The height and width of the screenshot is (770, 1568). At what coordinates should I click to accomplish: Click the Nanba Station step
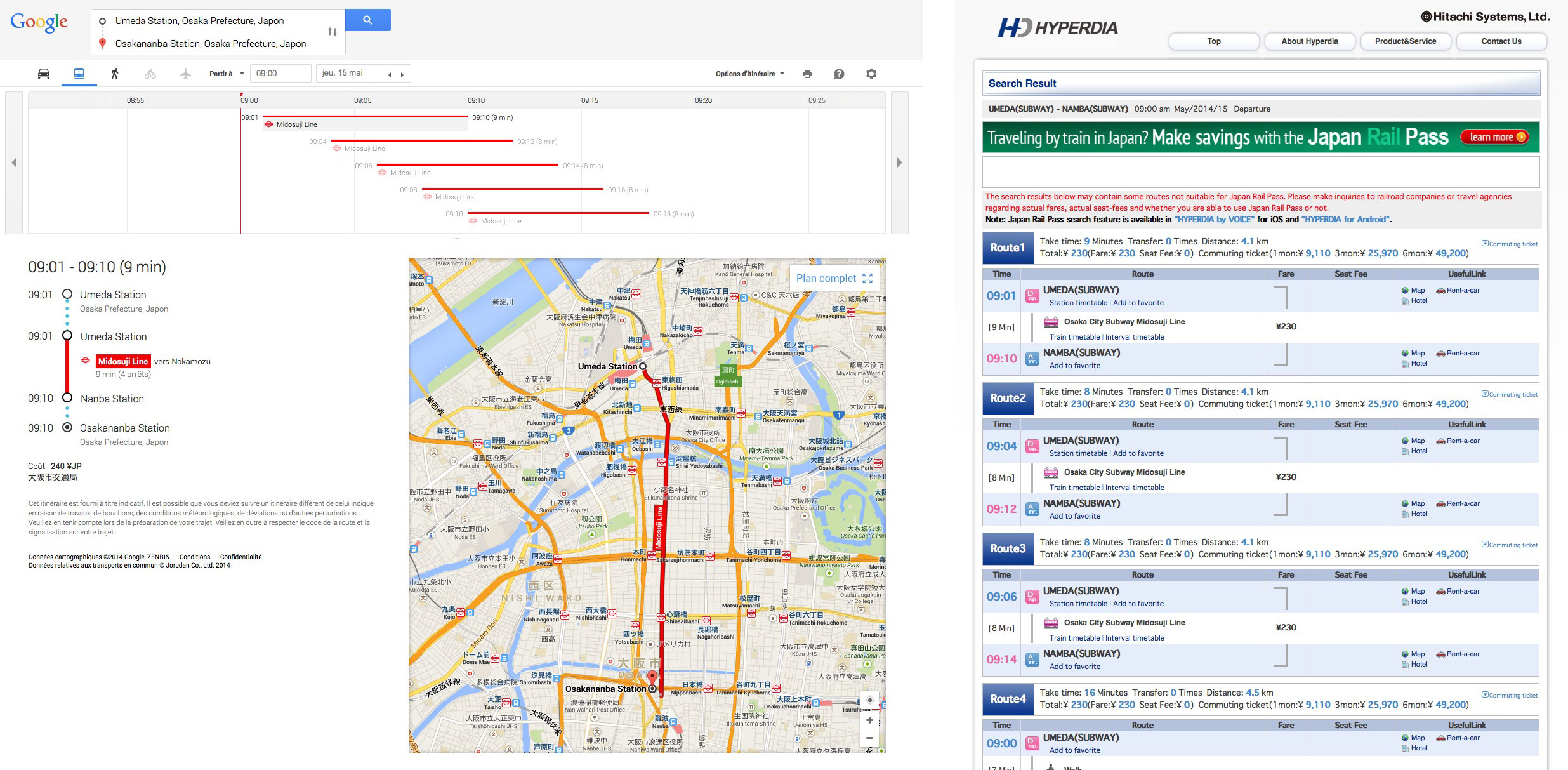click(x=112, y=399)
